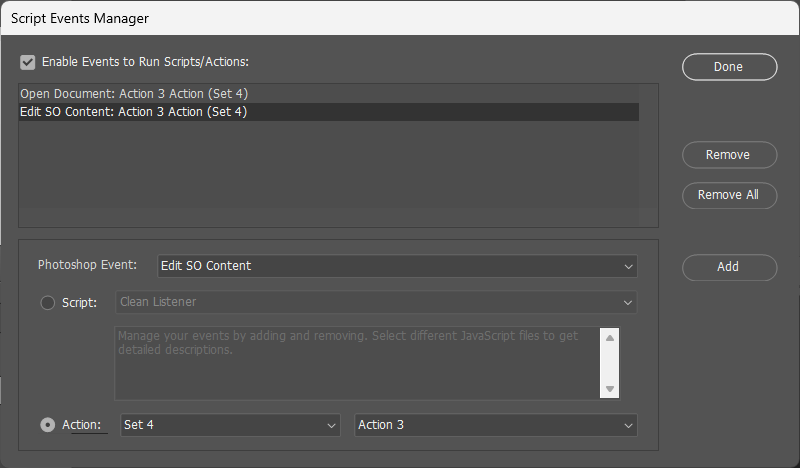Select the Open Document event entry
The width and height of the screenshot is (800, 468).
pos(134,94)
